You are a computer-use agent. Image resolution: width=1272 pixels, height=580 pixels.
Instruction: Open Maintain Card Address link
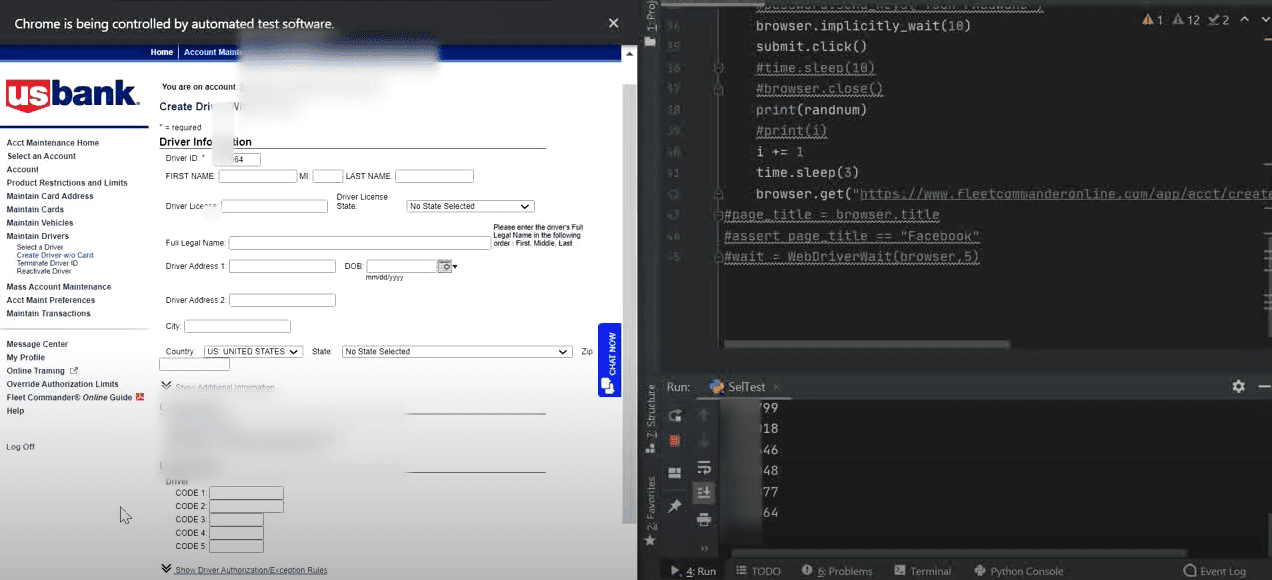(x=50, y=196)
